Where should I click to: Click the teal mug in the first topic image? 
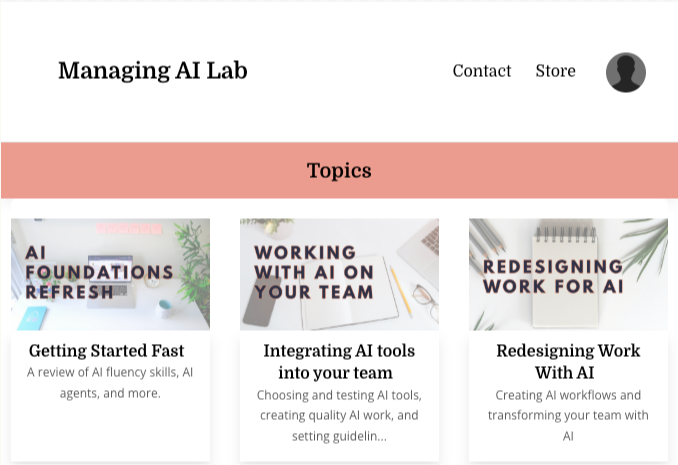coord(166,309)
